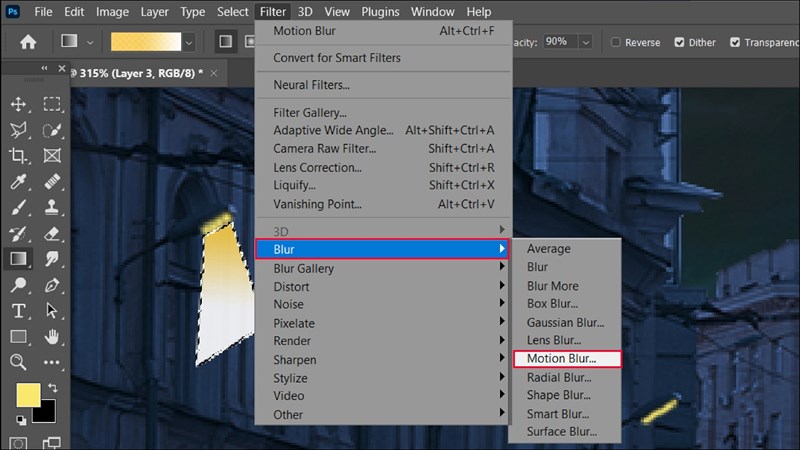
Task: Select the Clone Stamp tool
Action: (52, 207)
